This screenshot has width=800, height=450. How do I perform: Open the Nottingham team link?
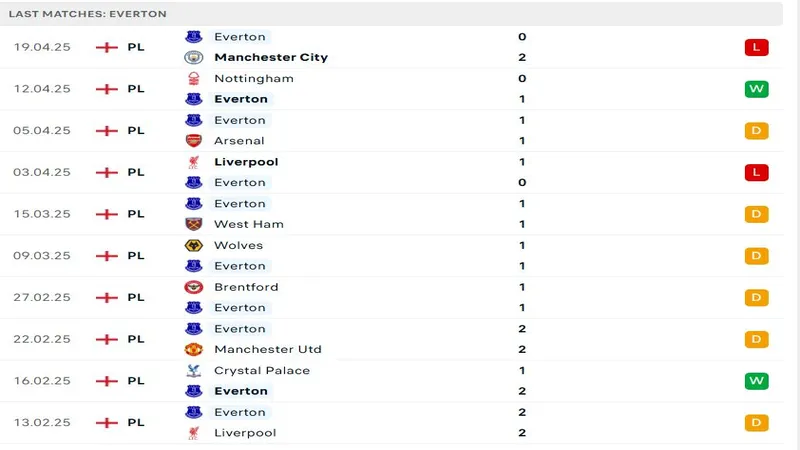coord(254,78)
